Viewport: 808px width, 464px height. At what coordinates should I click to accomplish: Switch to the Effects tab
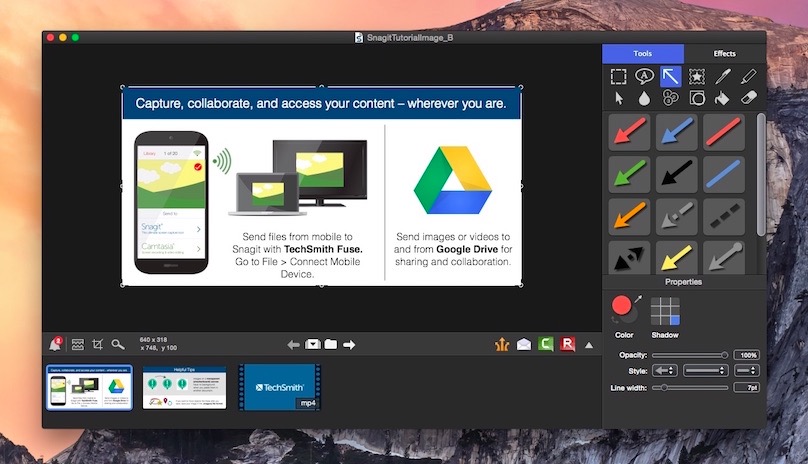[x=725, y=54]
